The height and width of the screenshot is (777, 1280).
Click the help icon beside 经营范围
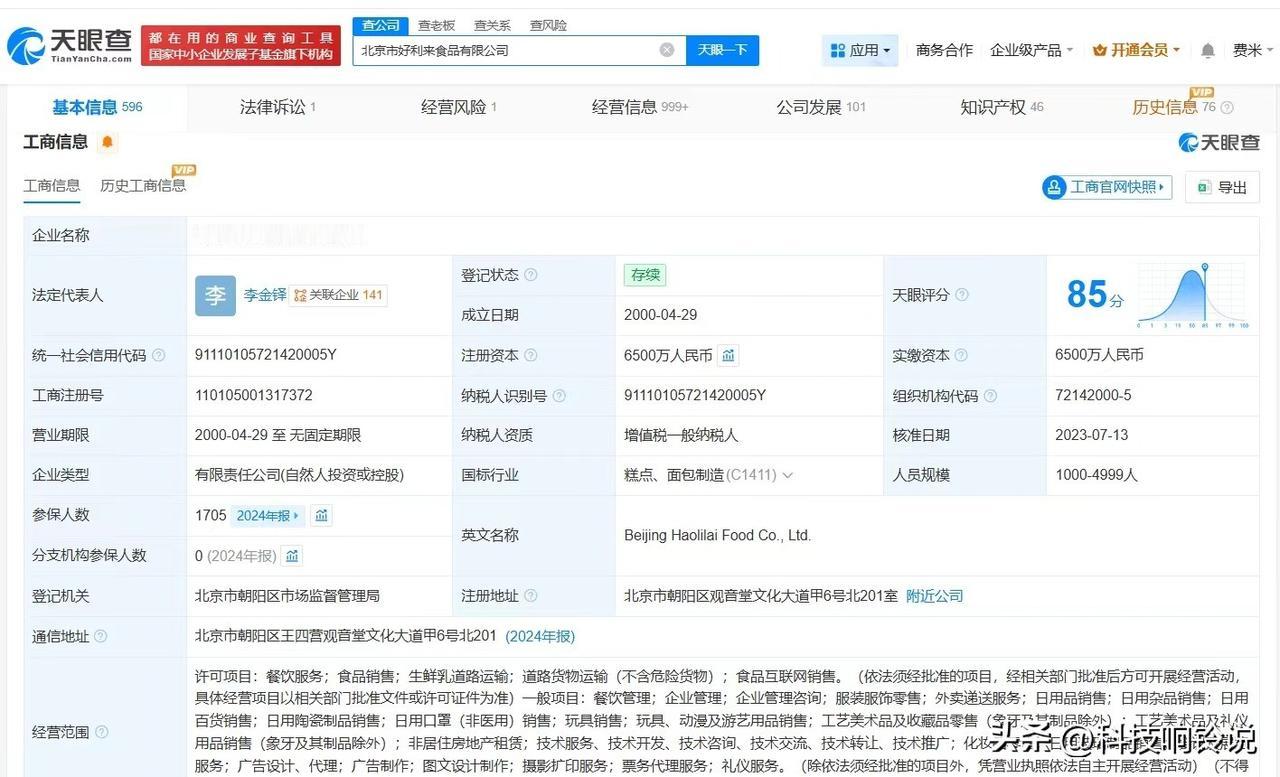coord(101,732)
